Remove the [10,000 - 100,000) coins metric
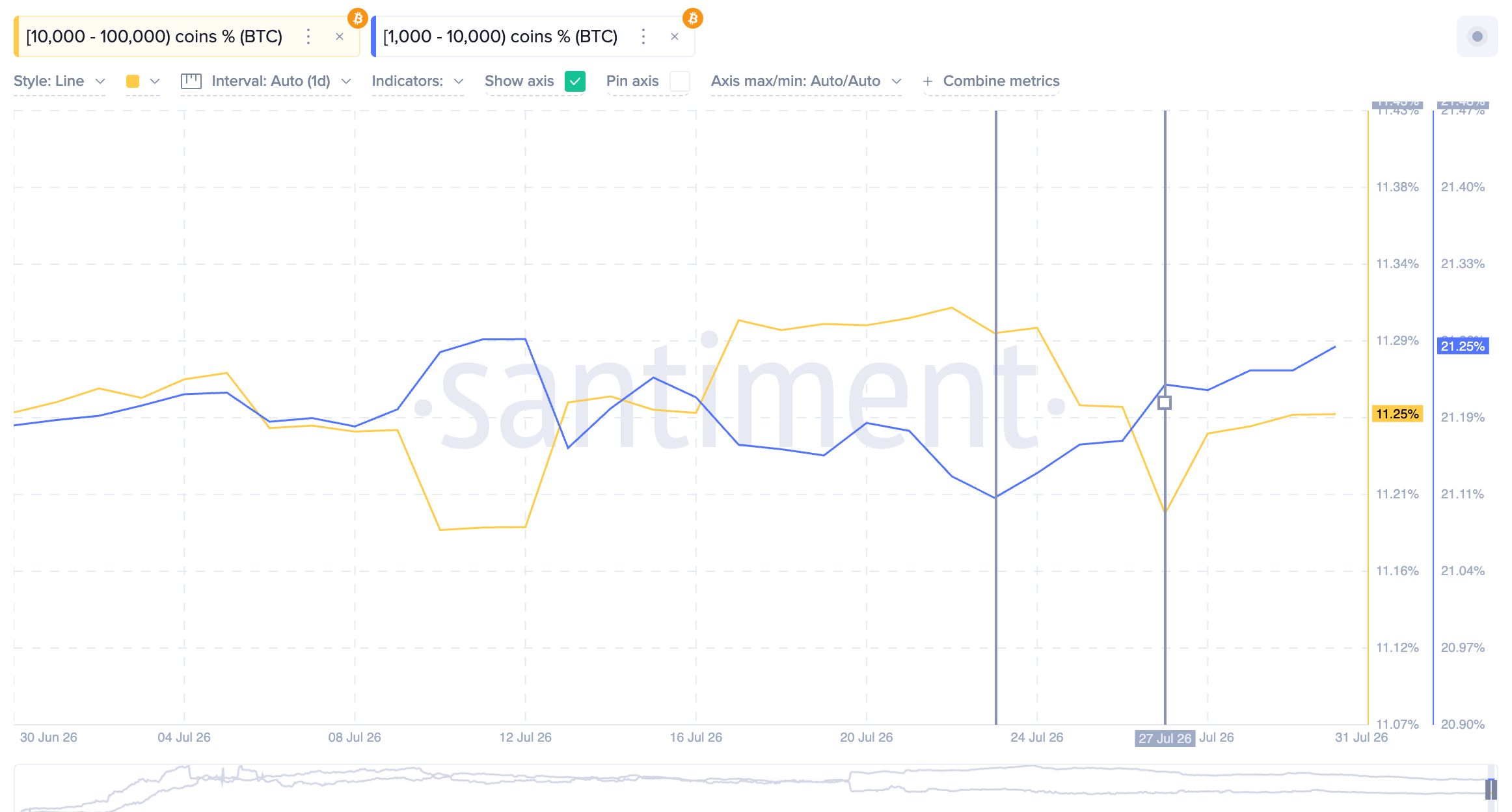Viewport: 1512px width, 812px height. 339,36
